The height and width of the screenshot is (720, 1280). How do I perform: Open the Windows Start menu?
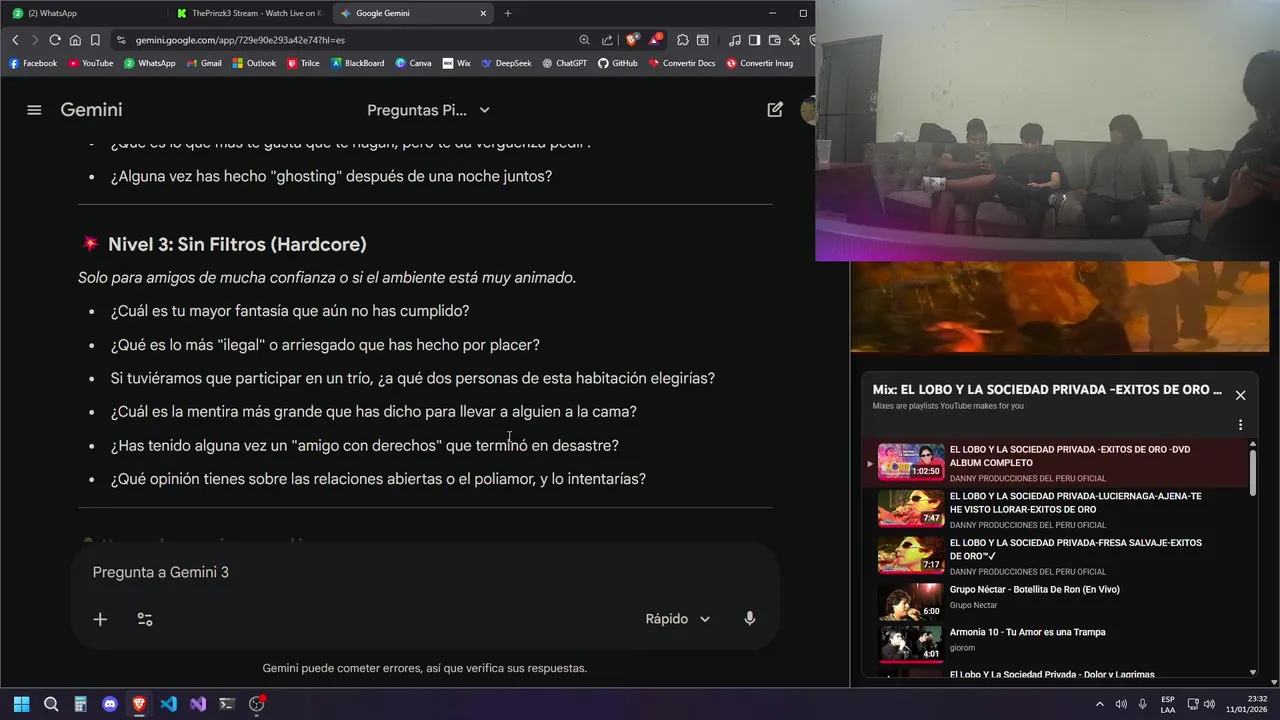tap(22, 704)
